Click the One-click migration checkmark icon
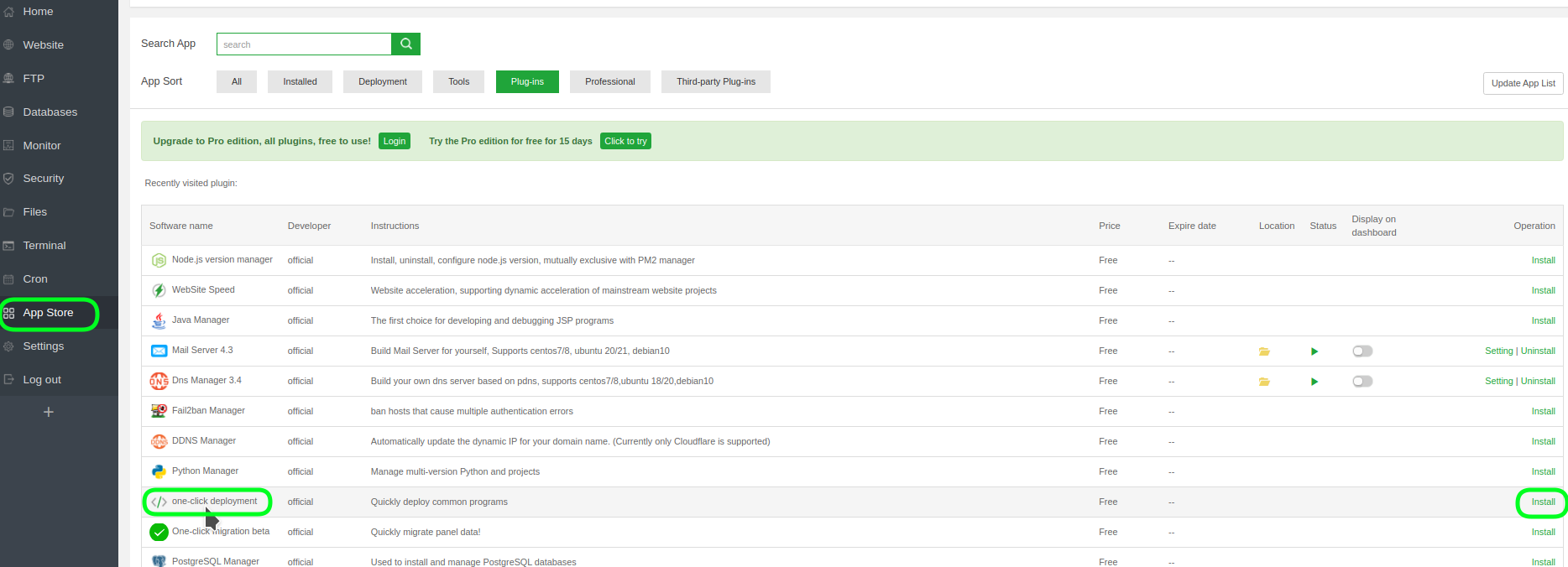1568x567 pixels. [159, 532]
